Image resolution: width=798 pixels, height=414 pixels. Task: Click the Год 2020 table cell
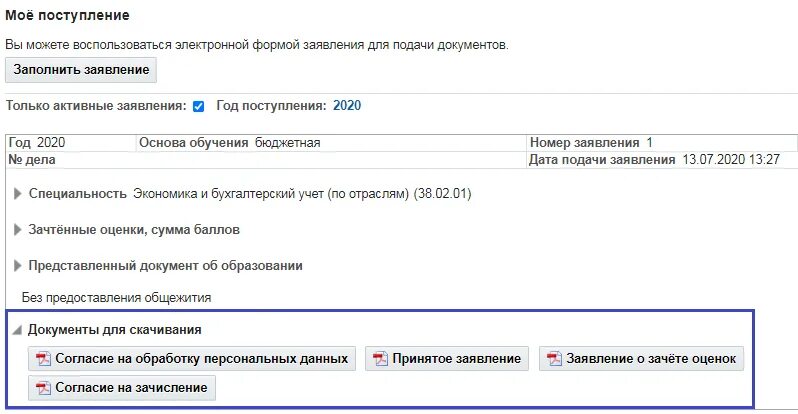pyautogui.click(x=71, y=143)
